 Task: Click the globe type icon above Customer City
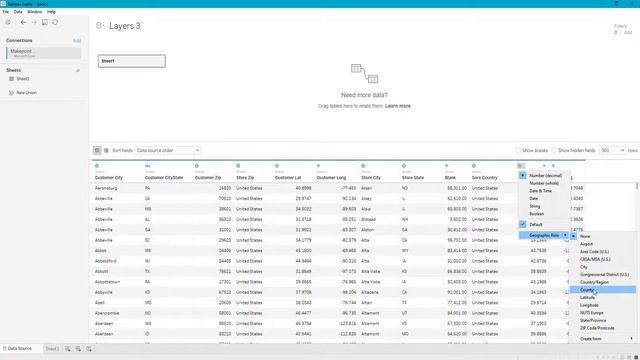(97, 166)
